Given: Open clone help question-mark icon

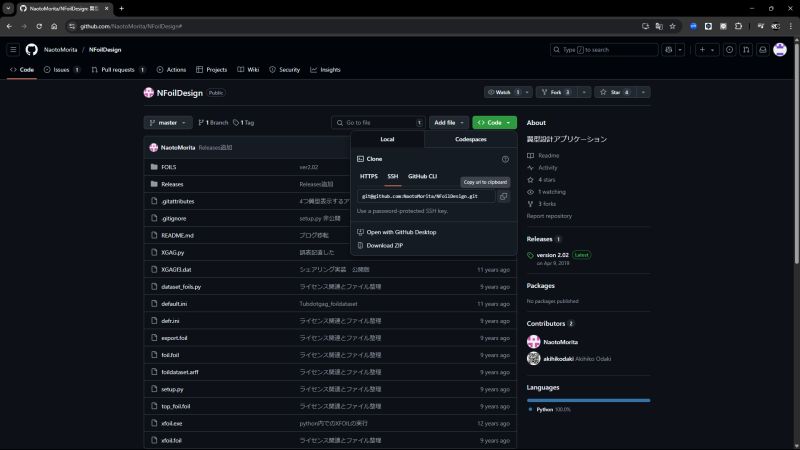Looking at the screenshot, I should (505, 159).
